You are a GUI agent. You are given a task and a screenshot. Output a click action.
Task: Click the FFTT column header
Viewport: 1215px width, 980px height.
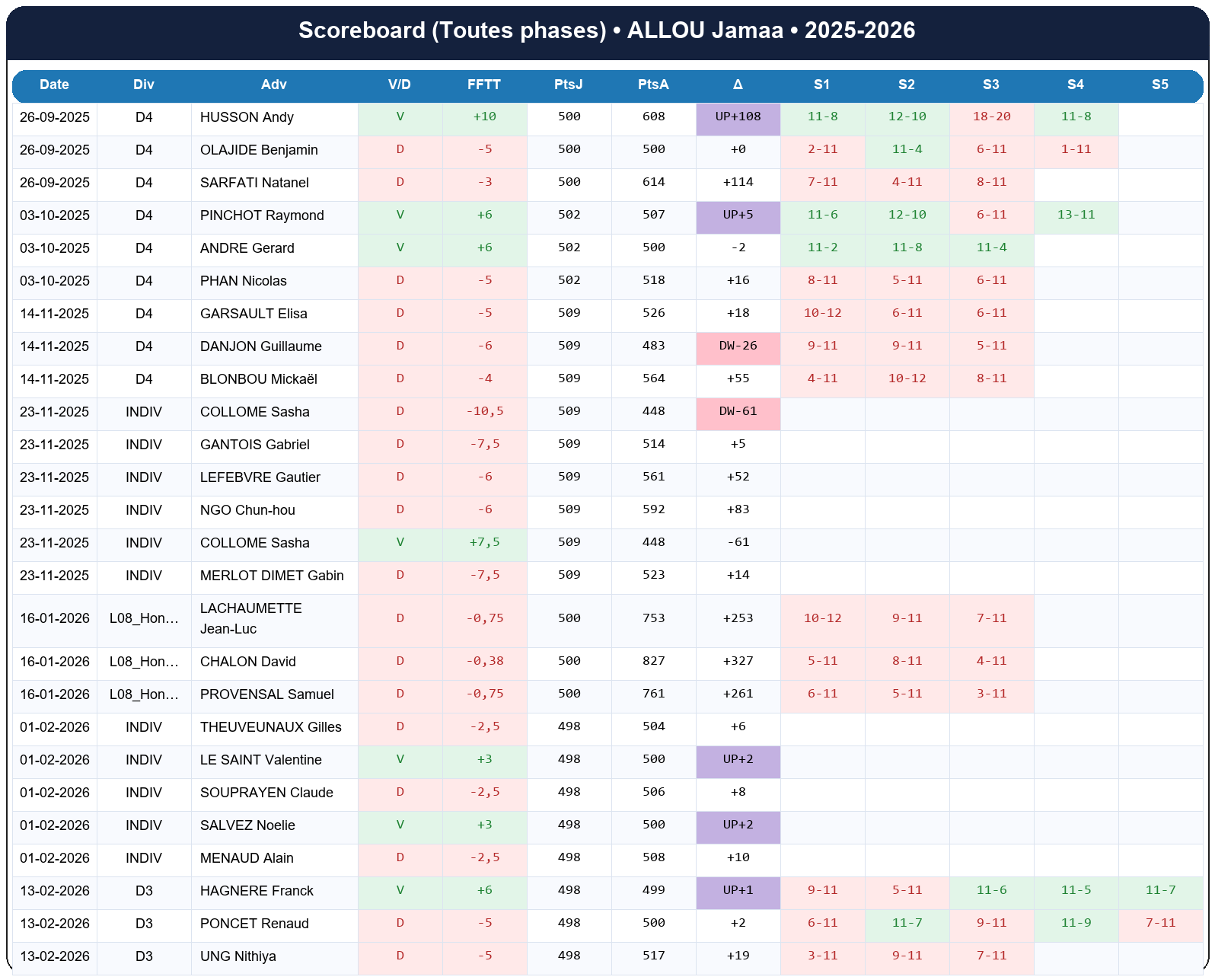click(x=484, y=85)
